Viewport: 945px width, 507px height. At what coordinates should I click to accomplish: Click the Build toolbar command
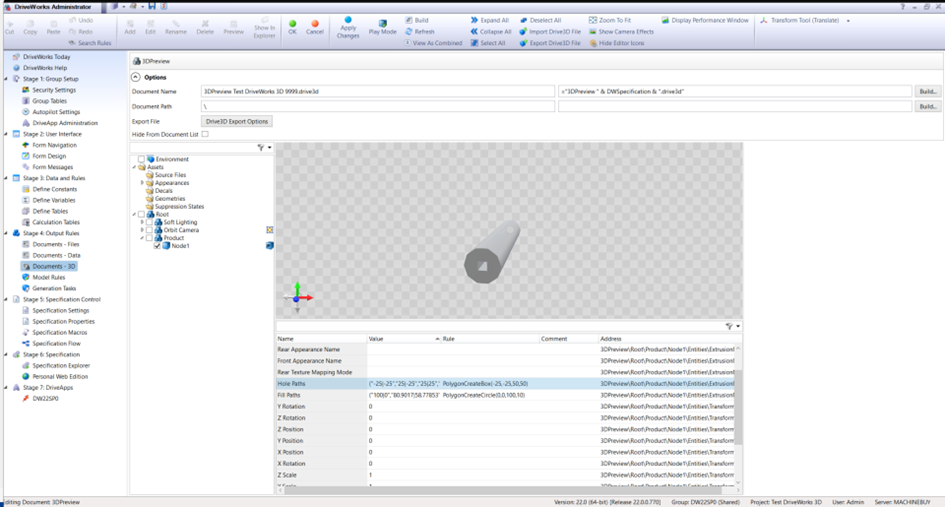point(416,20)
